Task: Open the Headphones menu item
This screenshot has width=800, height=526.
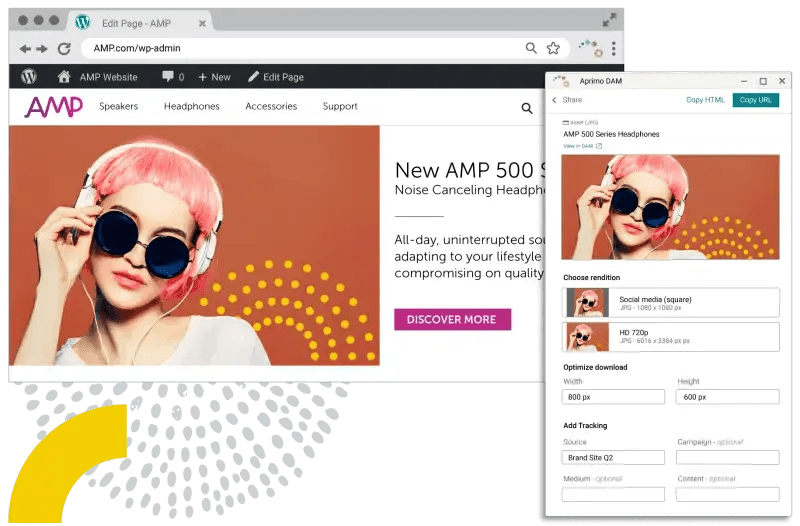Action: [x=191, y=106]
